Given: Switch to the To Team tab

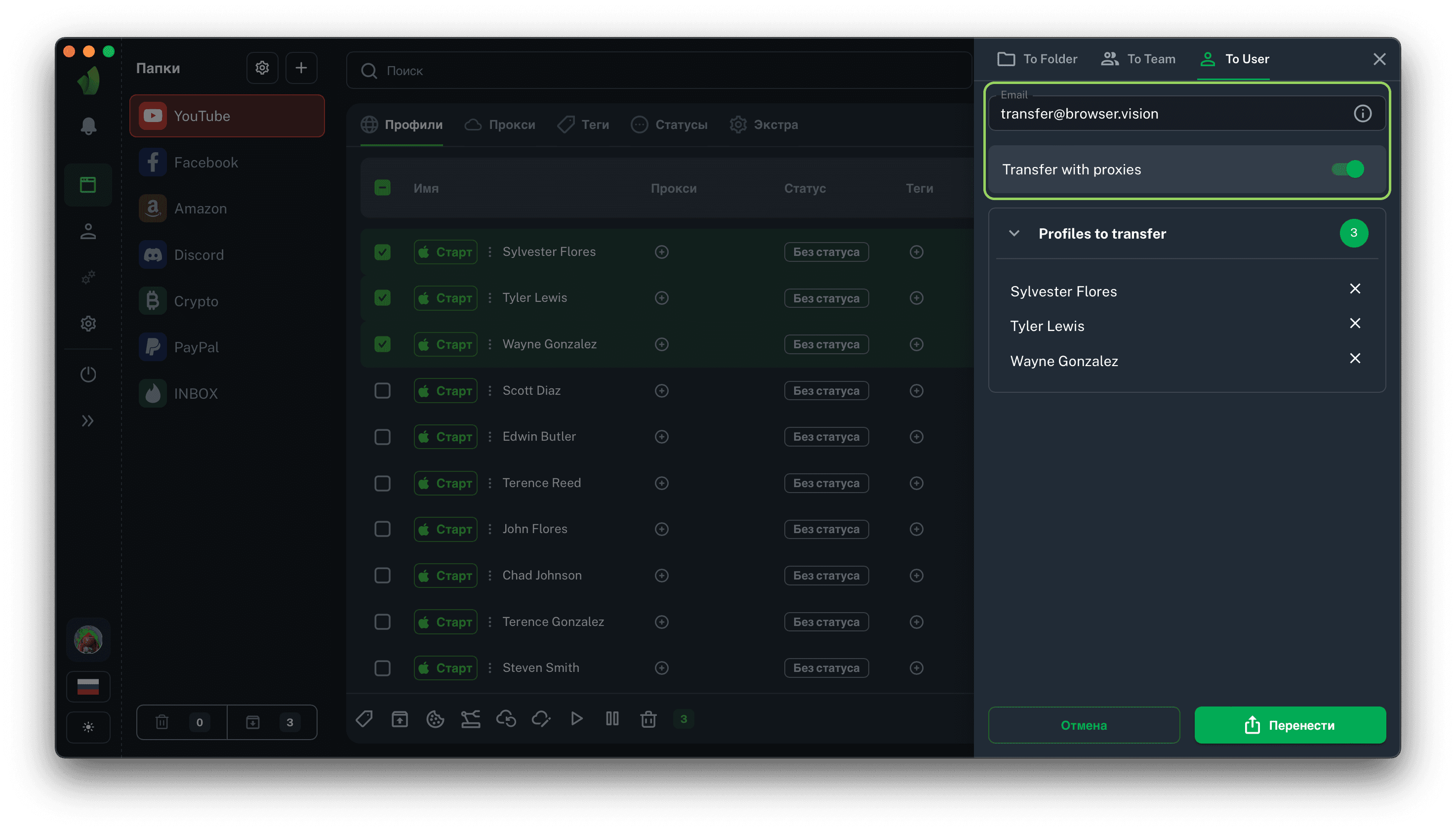Looking at the screenshot, I should coord(1138,59).
